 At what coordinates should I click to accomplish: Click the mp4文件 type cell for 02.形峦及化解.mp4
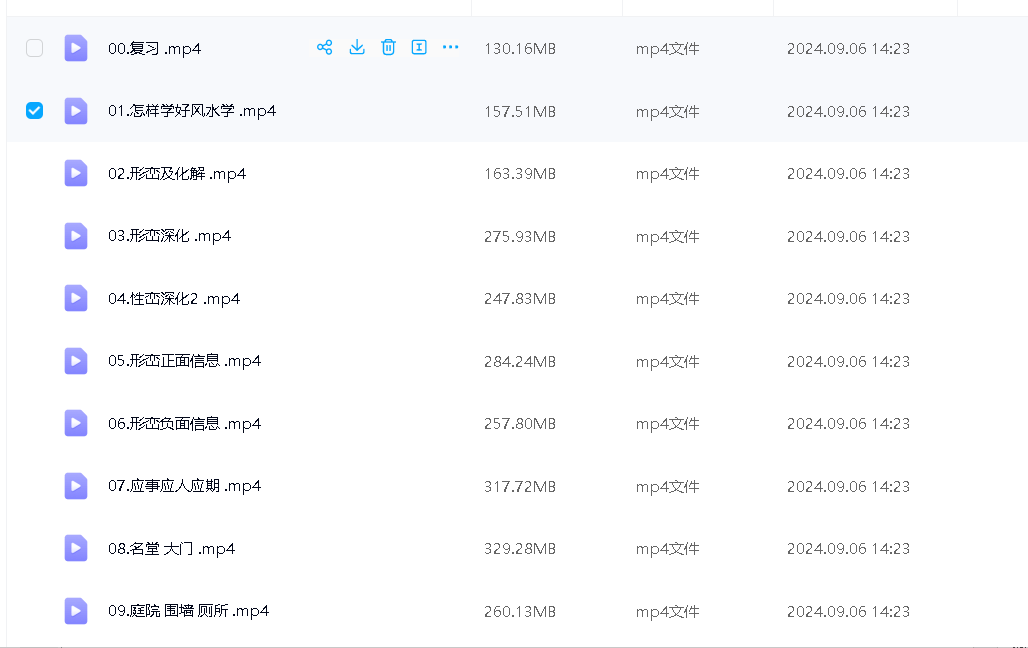tap(667, 174)
